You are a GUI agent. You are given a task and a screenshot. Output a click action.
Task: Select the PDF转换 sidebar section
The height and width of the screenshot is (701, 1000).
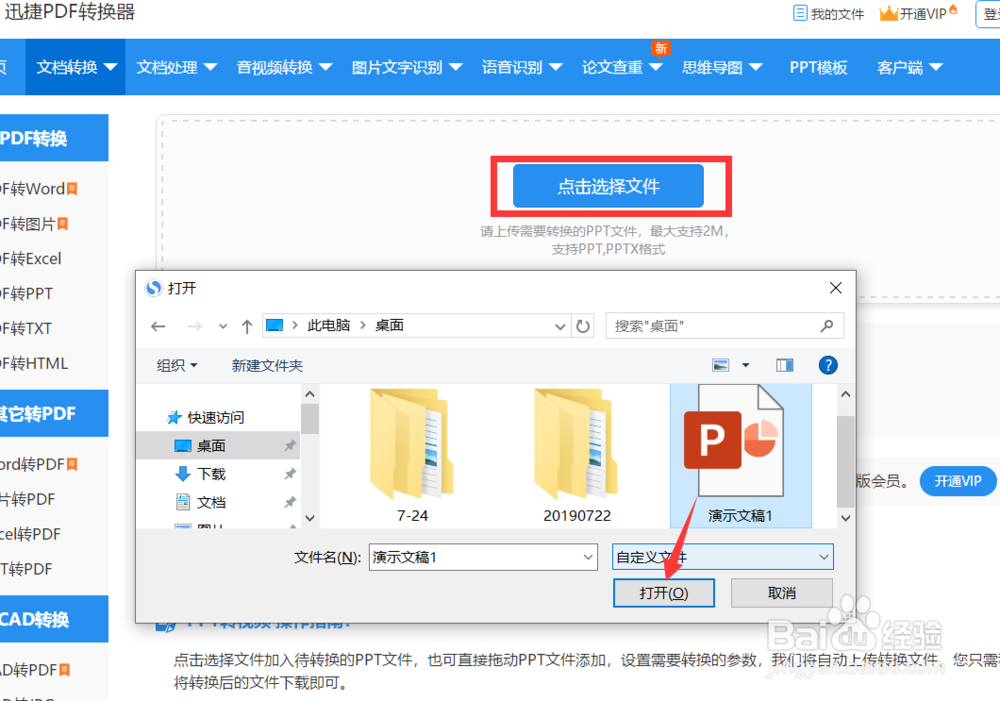pyautogui.click(x=54, y=138)
